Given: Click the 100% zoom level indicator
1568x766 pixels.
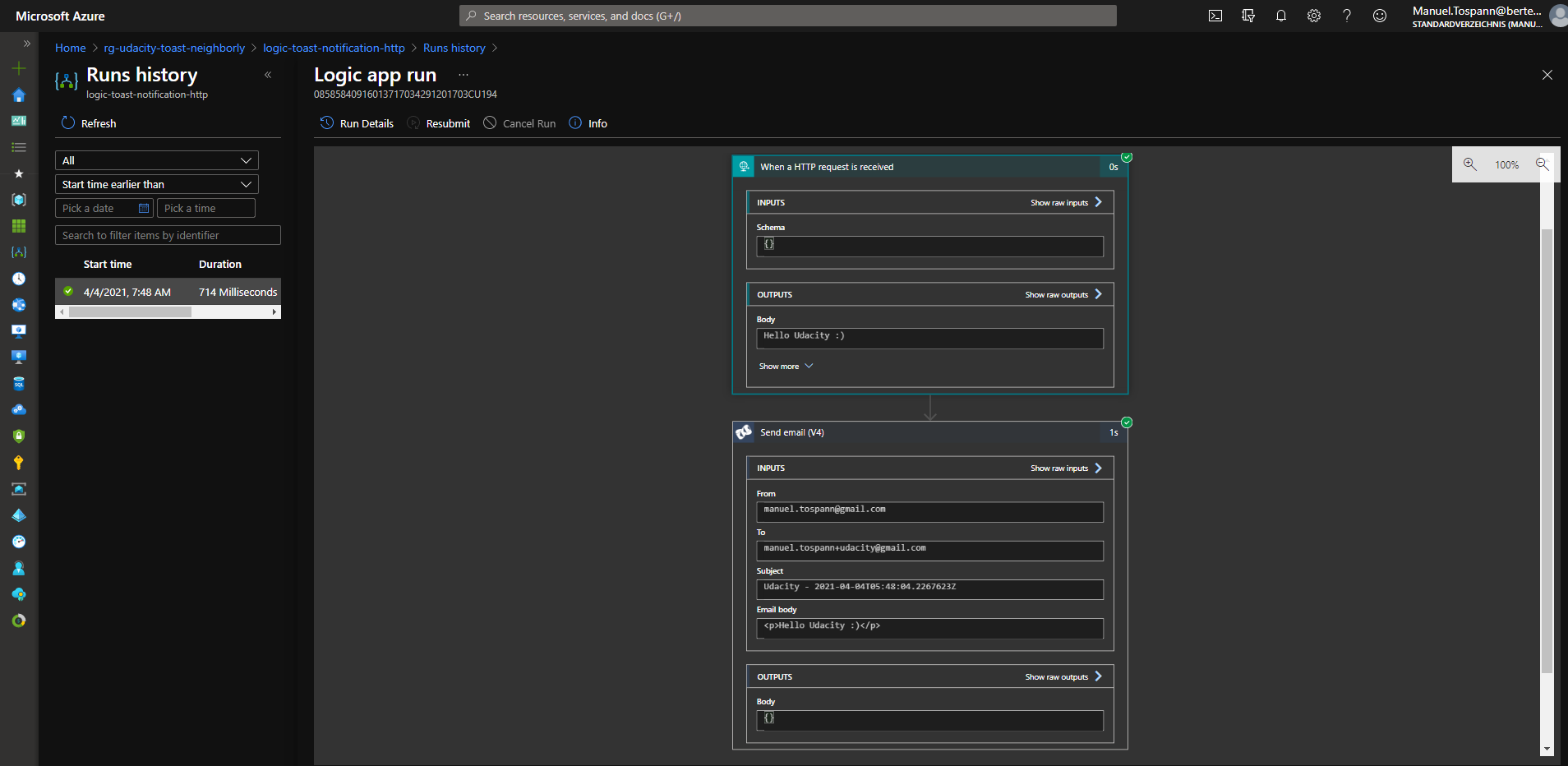Looking at the screenshot, I should pyautogui.click(x=1506, y=165).
